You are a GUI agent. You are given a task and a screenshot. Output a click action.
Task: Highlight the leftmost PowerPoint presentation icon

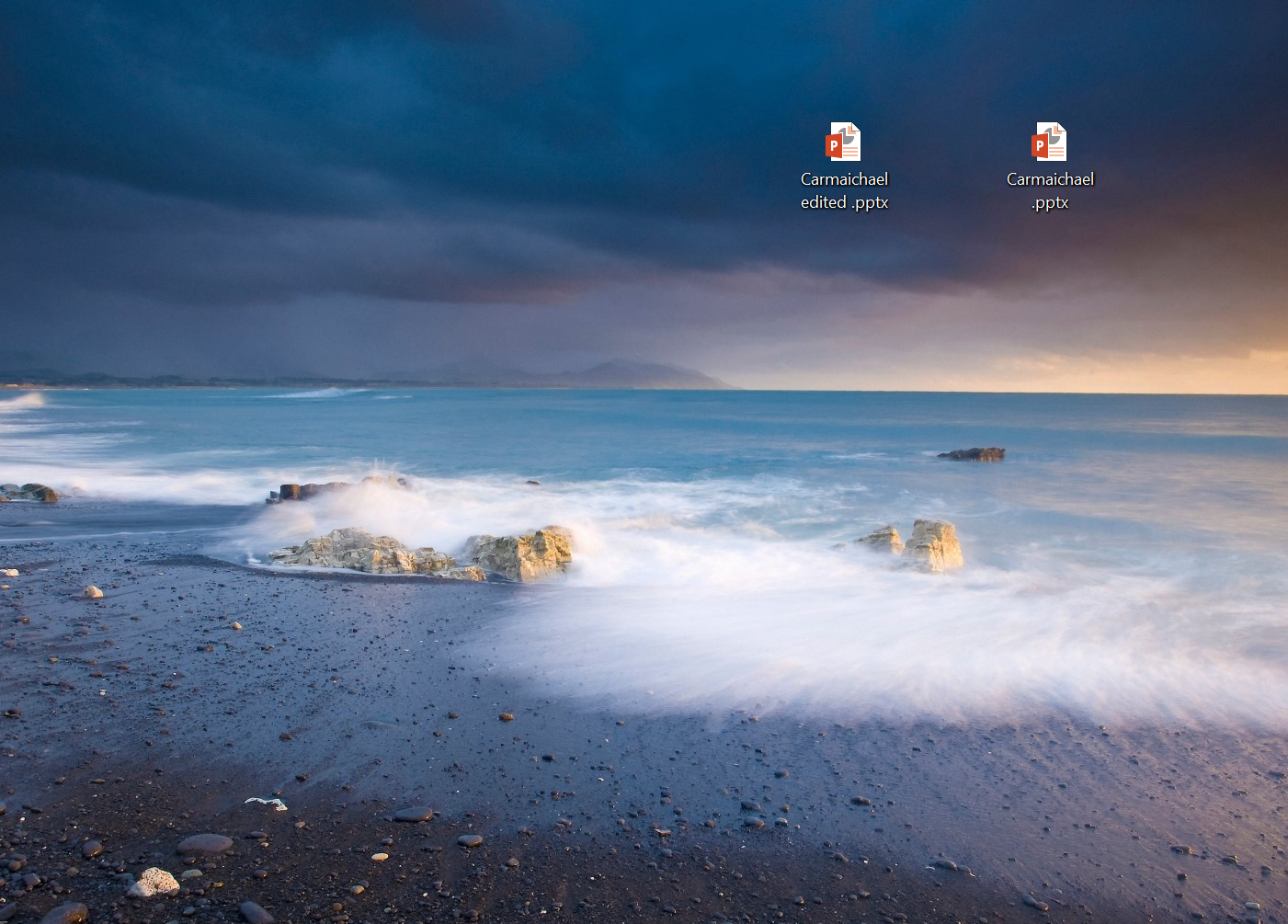(x=843, y=143)
